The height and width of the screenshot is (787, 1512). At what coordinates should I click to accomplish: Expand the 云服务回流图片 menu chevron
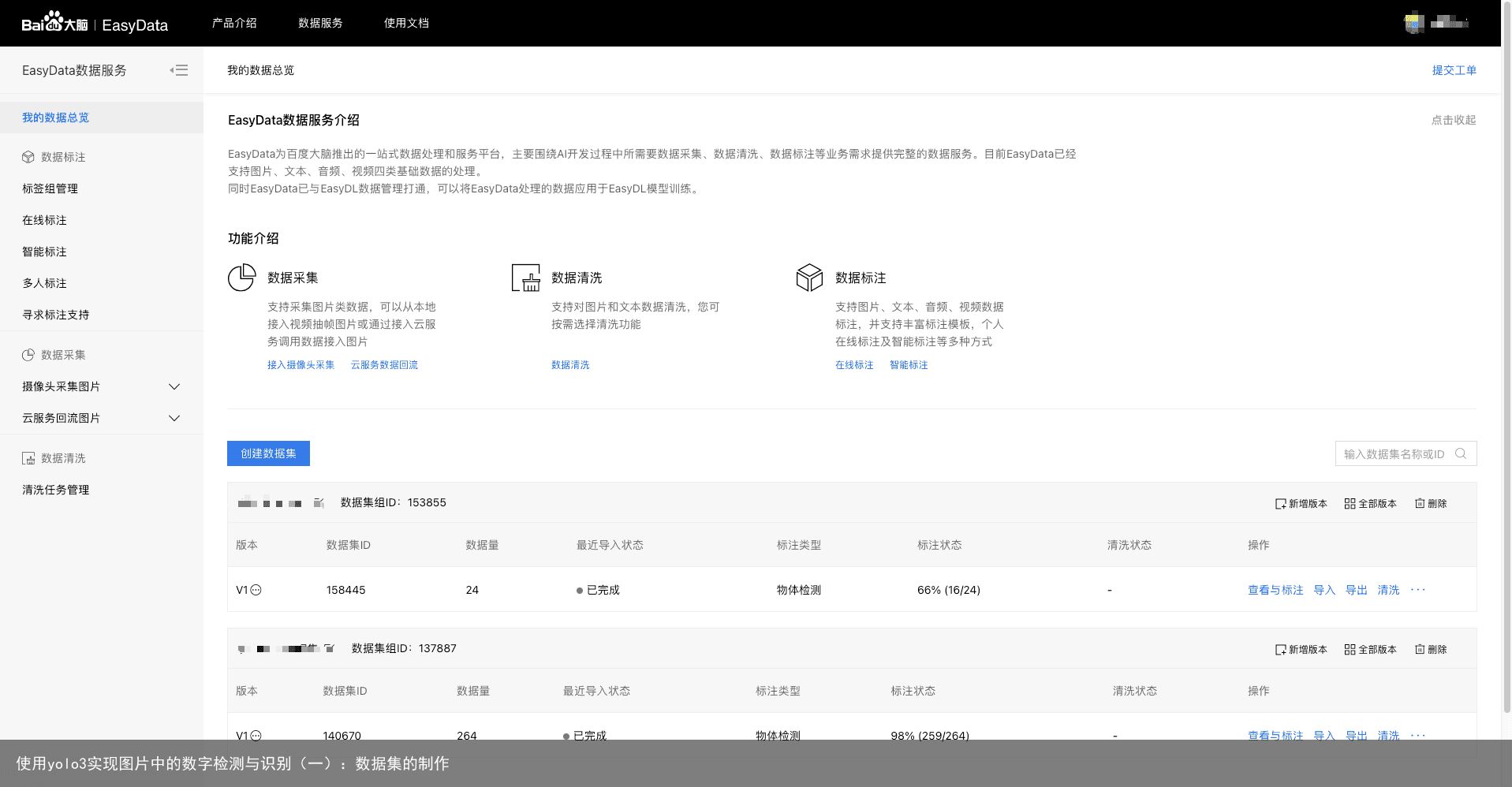pyautogui.click(x=175, y=418)
